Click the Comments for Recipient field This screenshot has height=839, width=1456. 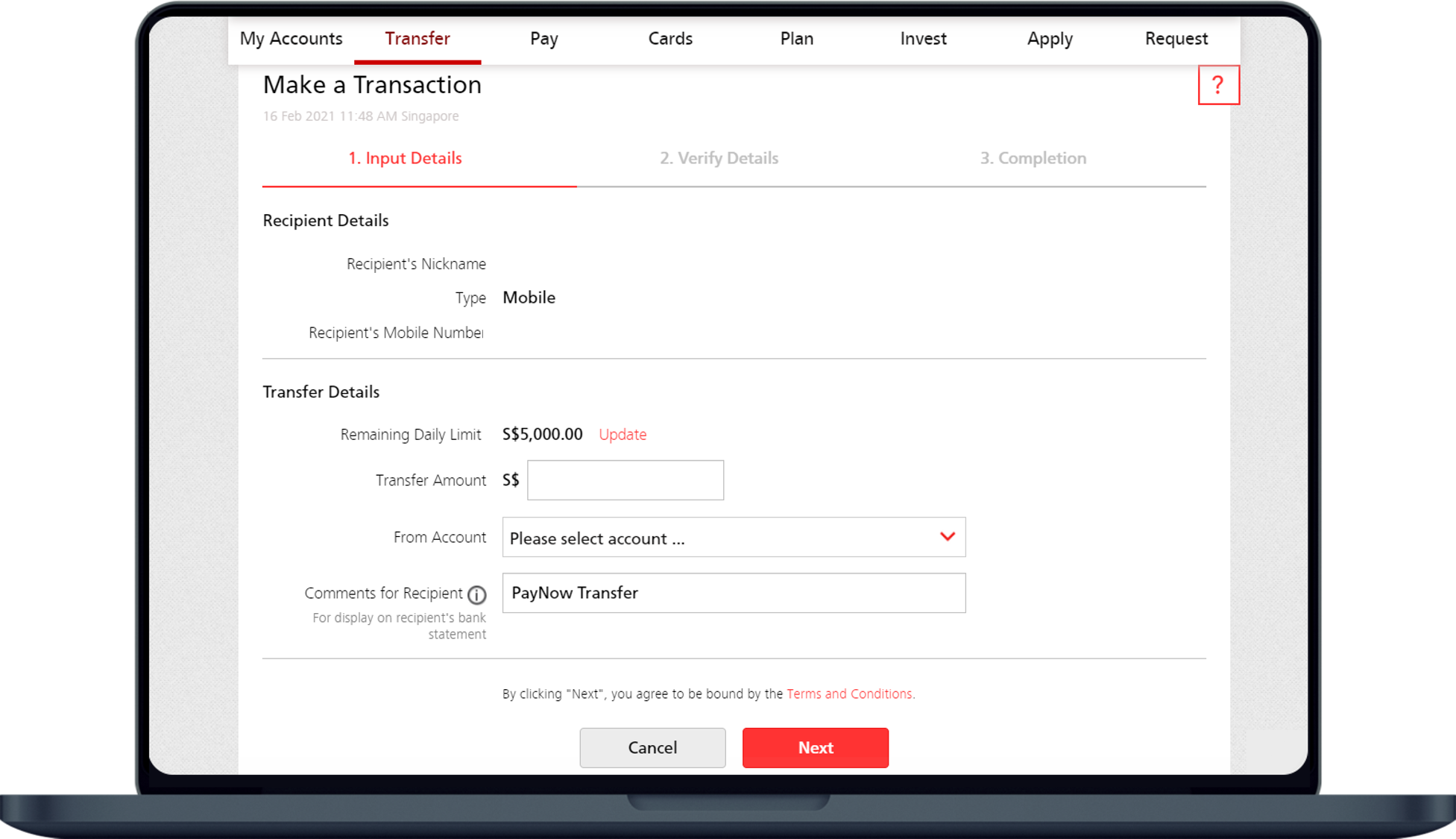point(733,592)
